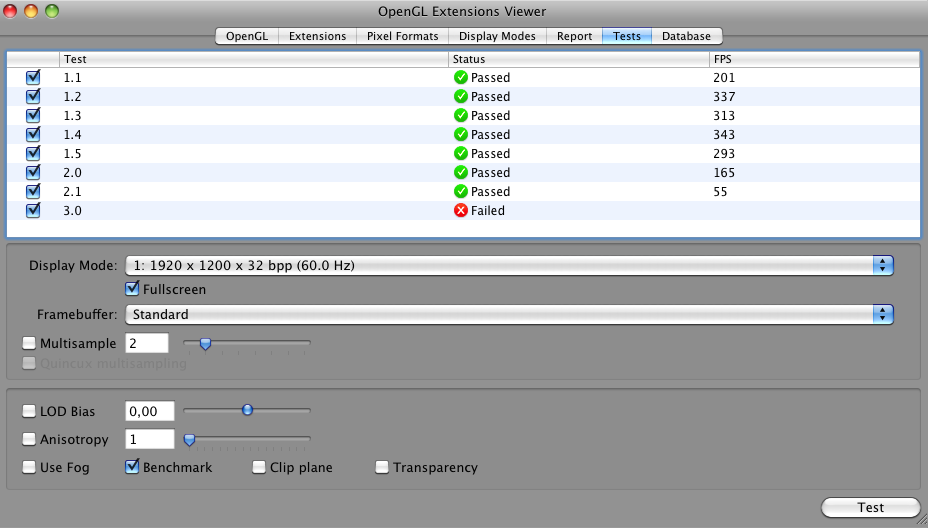Viewport: 928px width, 528px height.
Task: Uncheck the test 2.1 checkbox
Action: [x=33, y=191]
